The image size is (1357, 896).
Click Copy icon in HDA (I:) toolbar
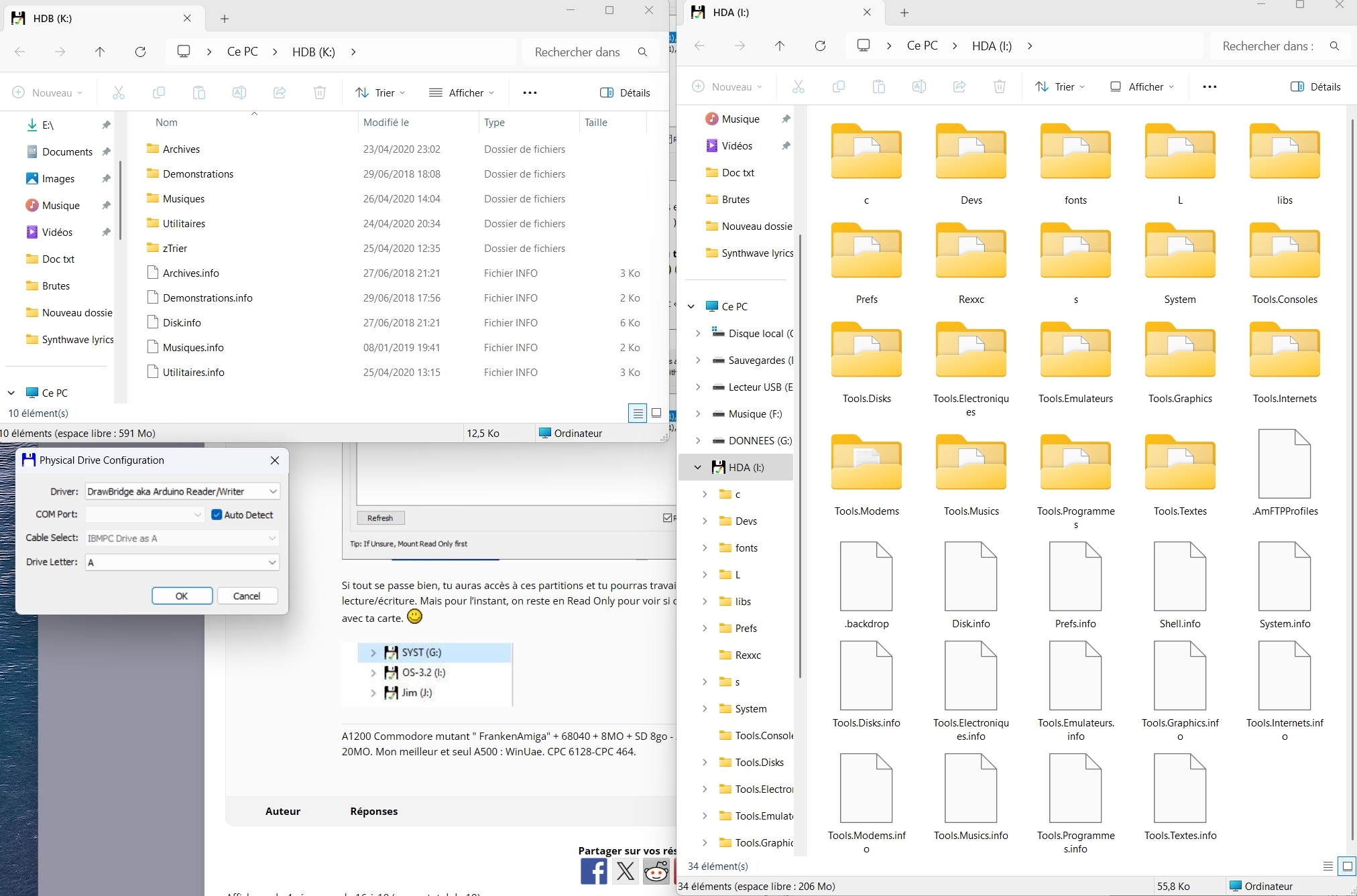coord(839,86)
